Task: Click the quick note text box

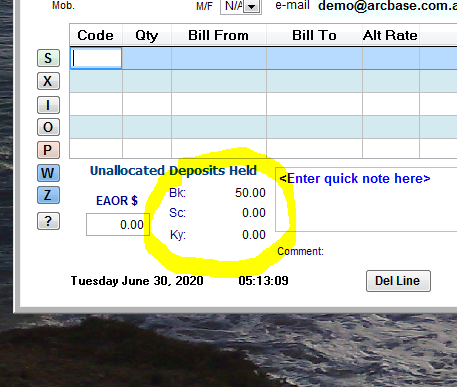Action: point(366,199)
